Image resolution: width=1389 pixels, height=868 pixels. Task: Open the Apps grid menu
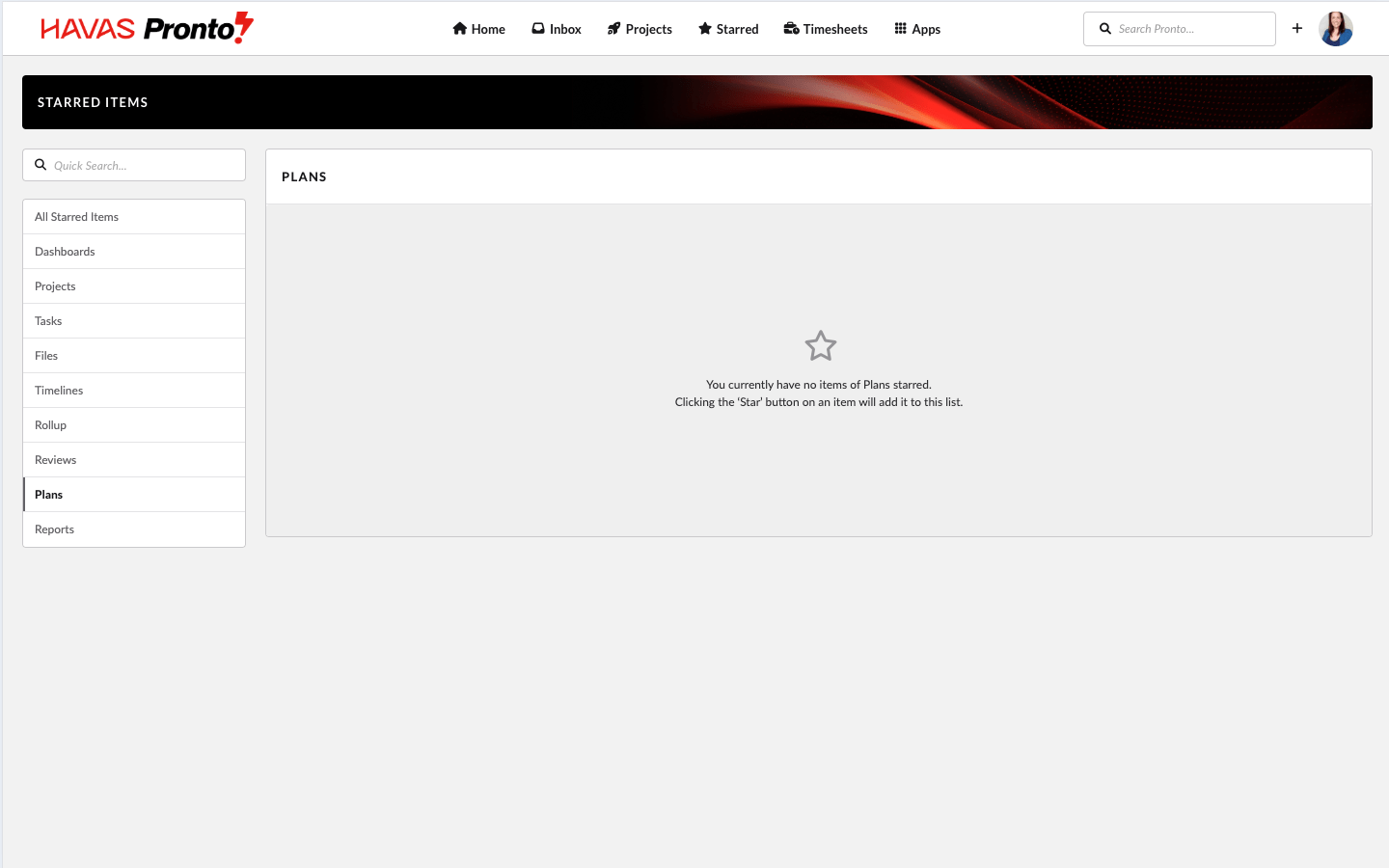click(917, 29)
